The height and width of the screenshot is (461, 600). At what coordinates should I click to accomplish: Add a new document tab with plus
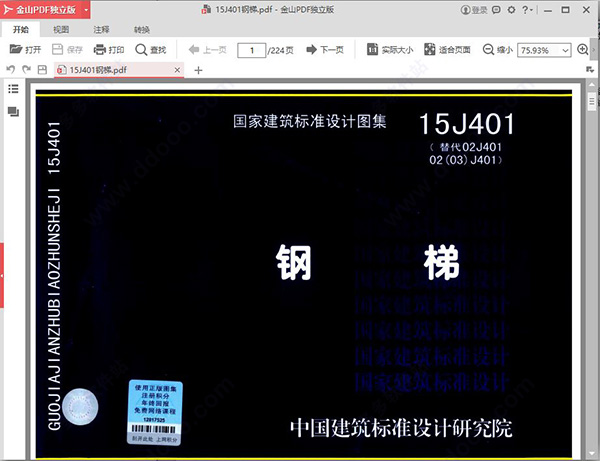(198, 70)
